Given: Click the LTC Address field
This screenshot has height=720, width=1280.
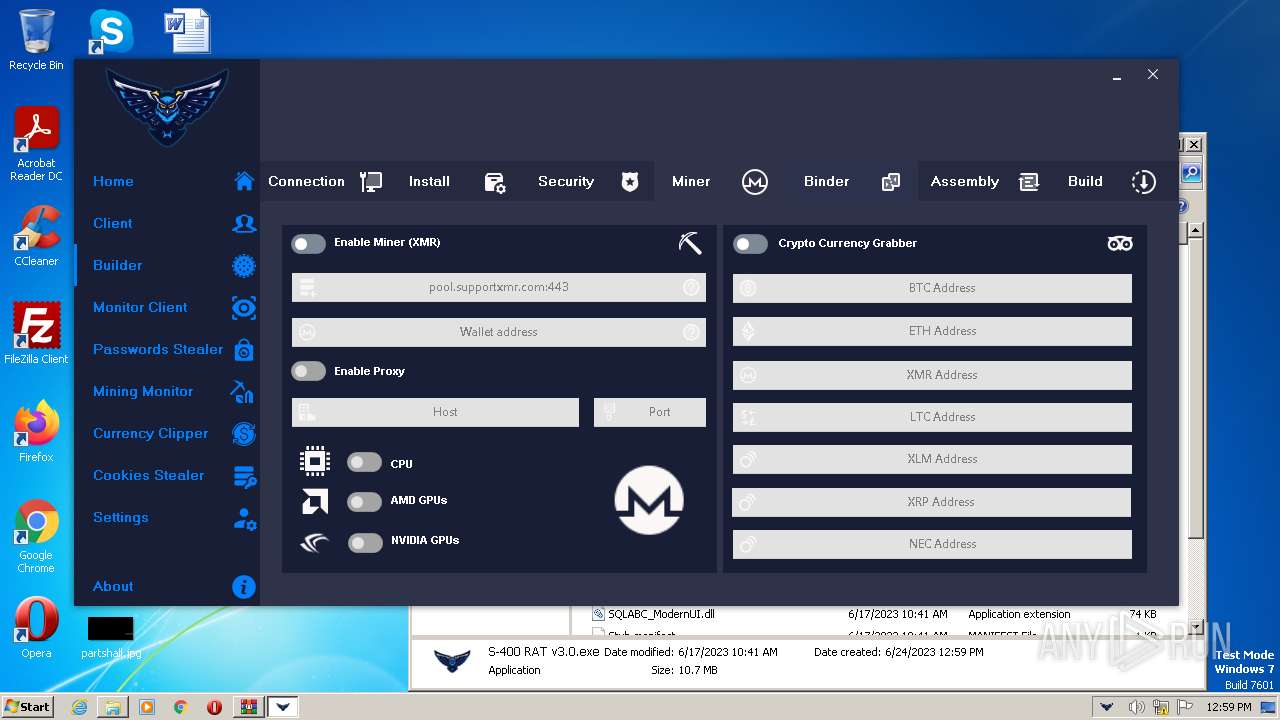Looking at the screenshot, I should tap(932, 417).
